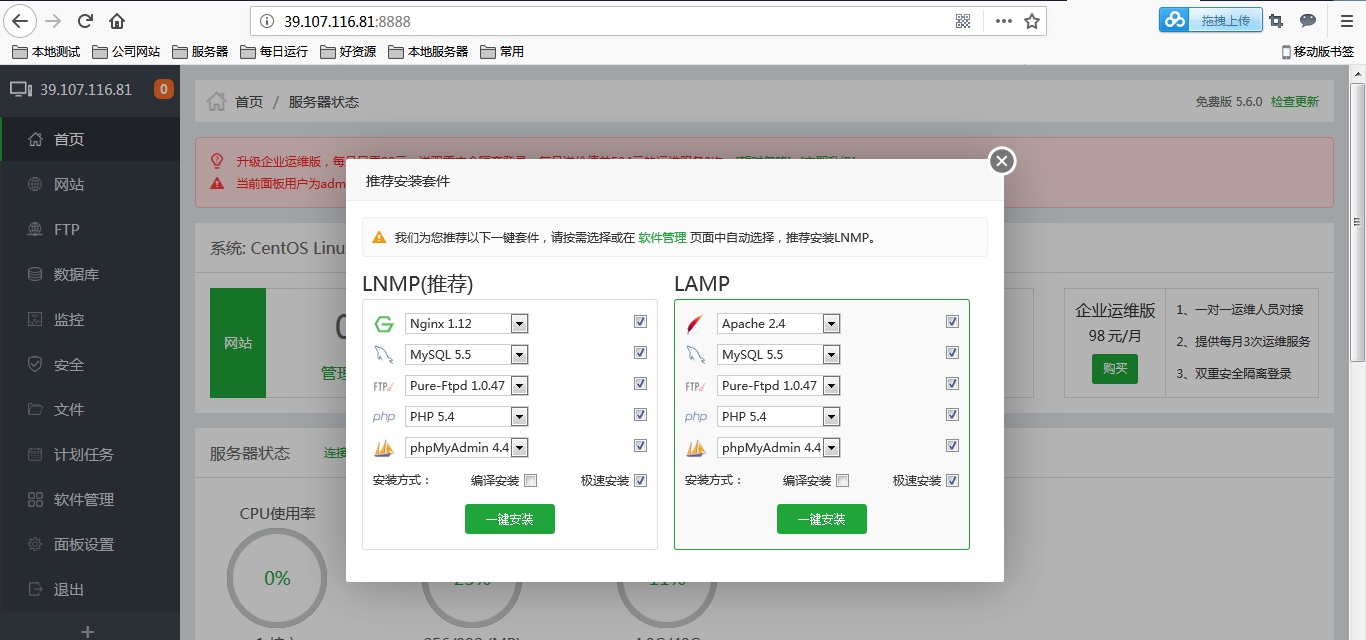Open 首页 in the sidebar
The image size is (1366, 640).
point(90,139)
